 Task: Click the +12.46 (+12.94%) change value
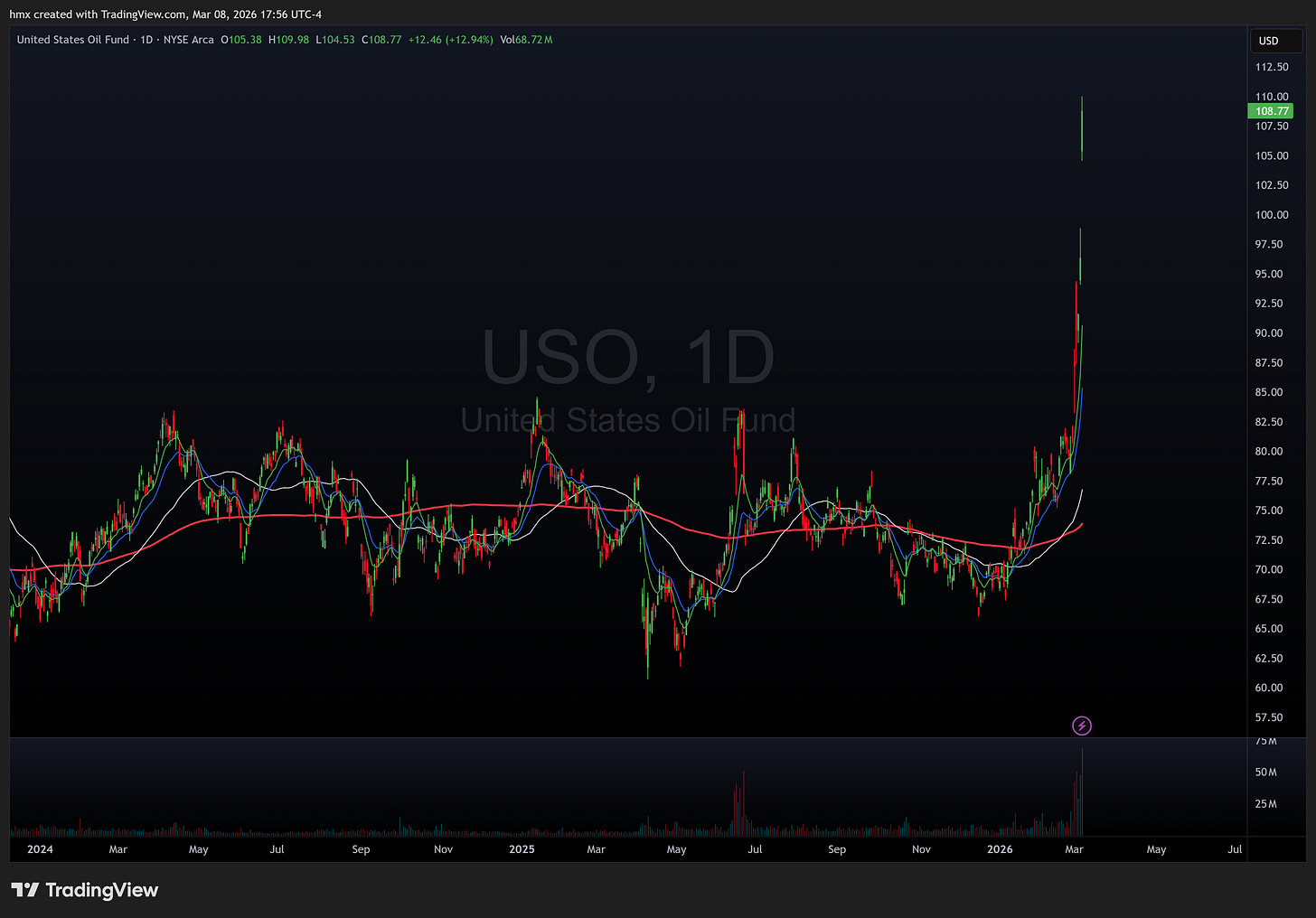[450, 40]
